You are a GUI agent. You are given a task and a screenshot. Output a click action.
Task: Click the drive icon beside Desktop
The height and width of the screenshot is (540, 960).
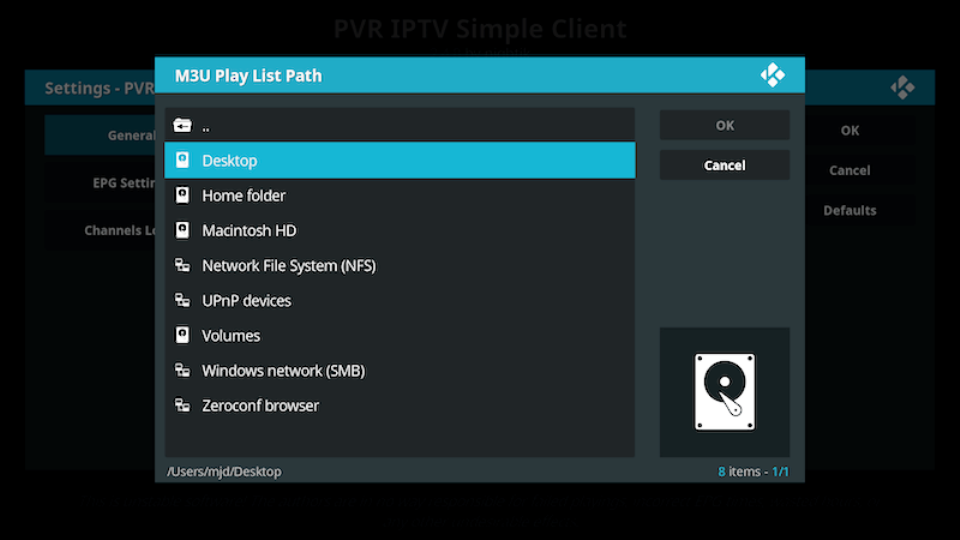click(x=182, y=160)
